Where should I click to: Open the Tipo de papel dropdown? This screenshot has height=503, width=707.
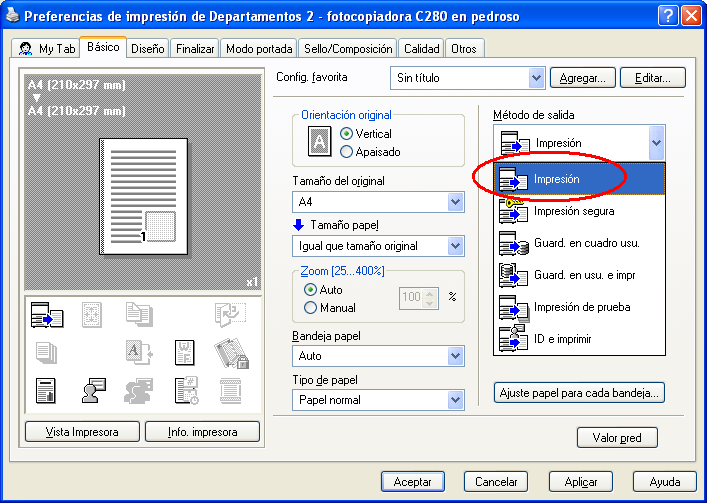(x=456, y=400)
